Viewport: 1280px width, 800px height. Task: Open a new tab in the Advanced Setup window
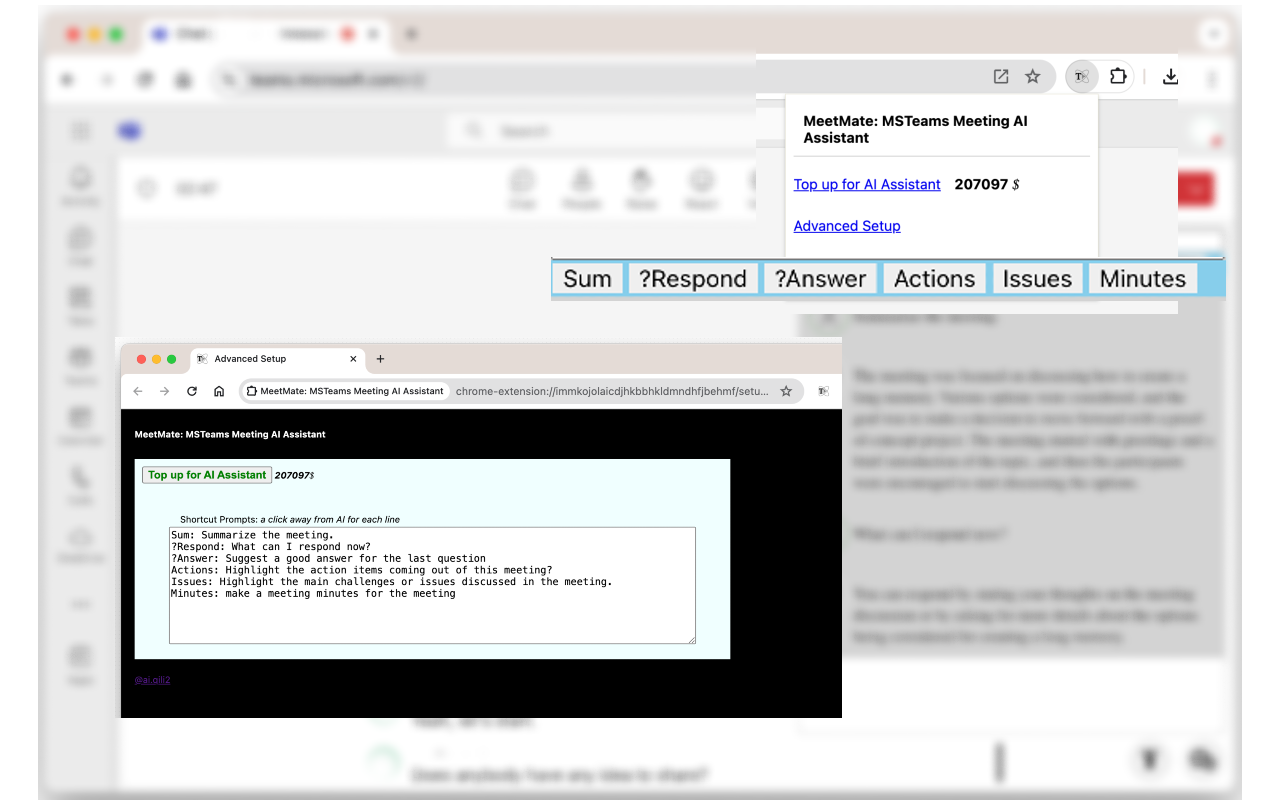coord(380,359)
